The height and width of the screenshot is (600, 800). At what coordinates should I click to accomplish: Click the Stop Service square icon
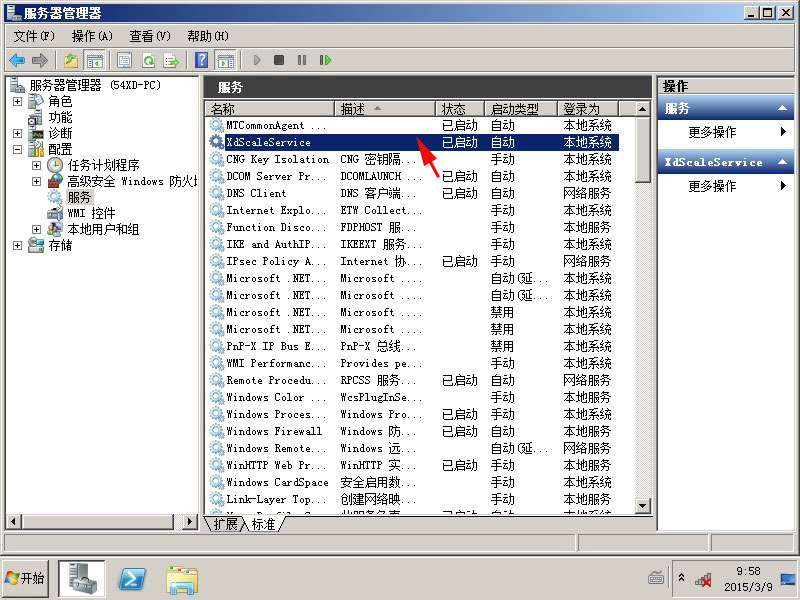tap(279, 60)
